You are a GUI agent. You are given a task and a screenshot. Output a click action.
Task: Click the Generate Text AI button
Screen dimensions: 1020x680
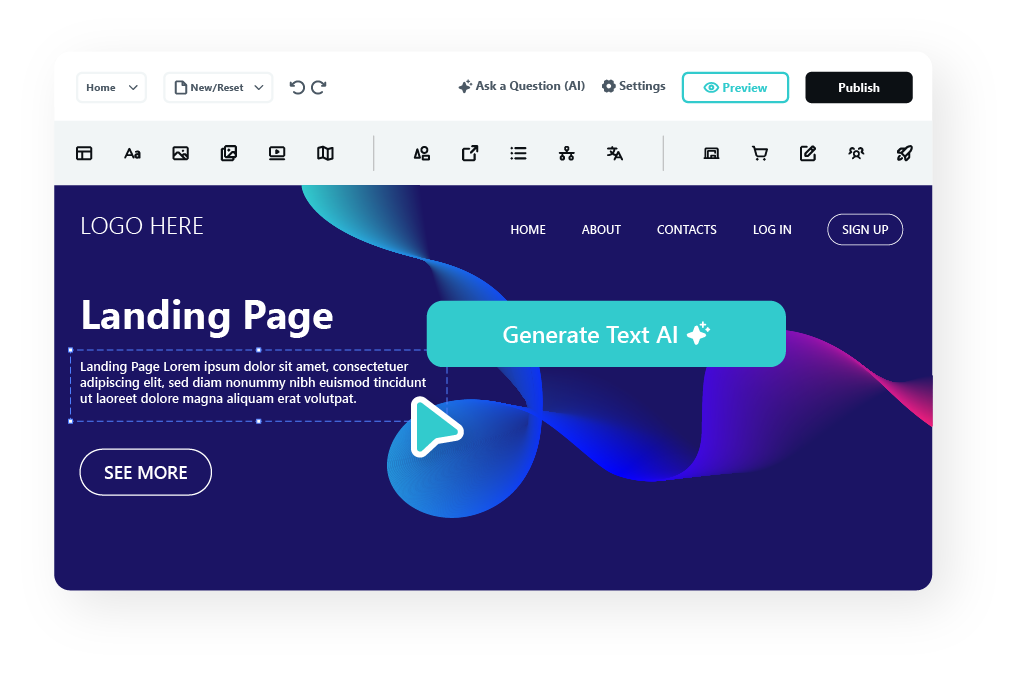click(x=606, y=334)
